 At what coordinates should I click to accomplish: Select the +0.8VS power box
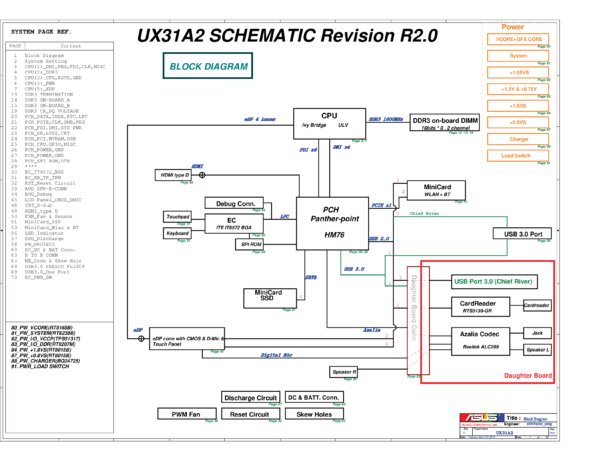click(518, 122)
